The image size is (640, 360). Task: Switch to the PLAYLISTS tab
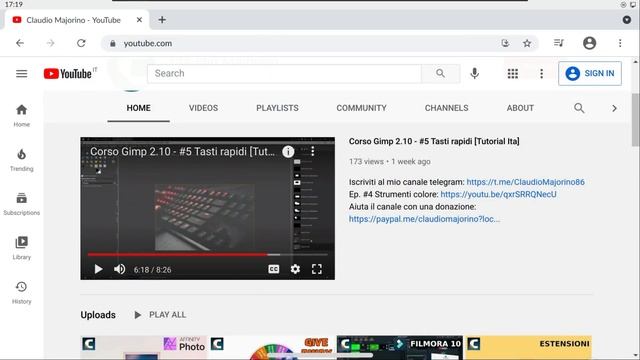click(x=277, y=108)
